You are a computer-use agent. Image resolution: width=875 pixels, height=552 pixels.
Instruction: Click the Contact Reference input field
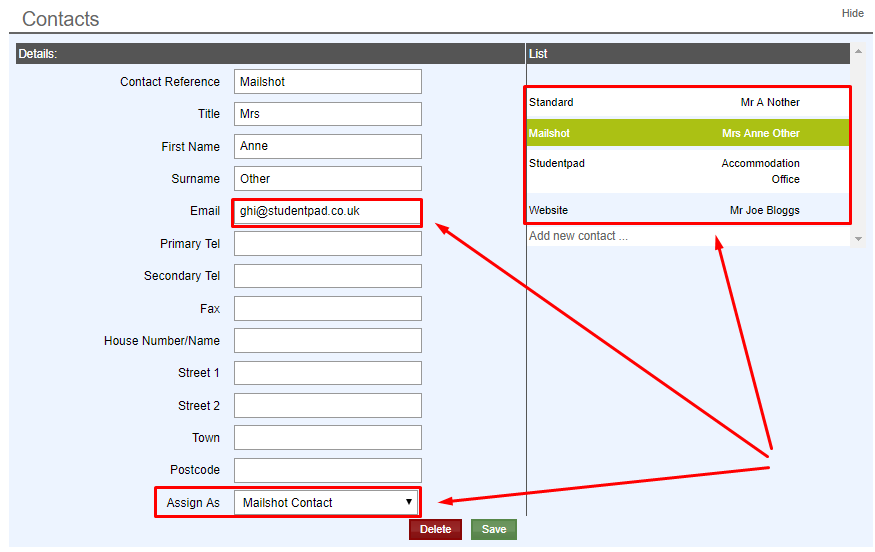pos(328,81)
